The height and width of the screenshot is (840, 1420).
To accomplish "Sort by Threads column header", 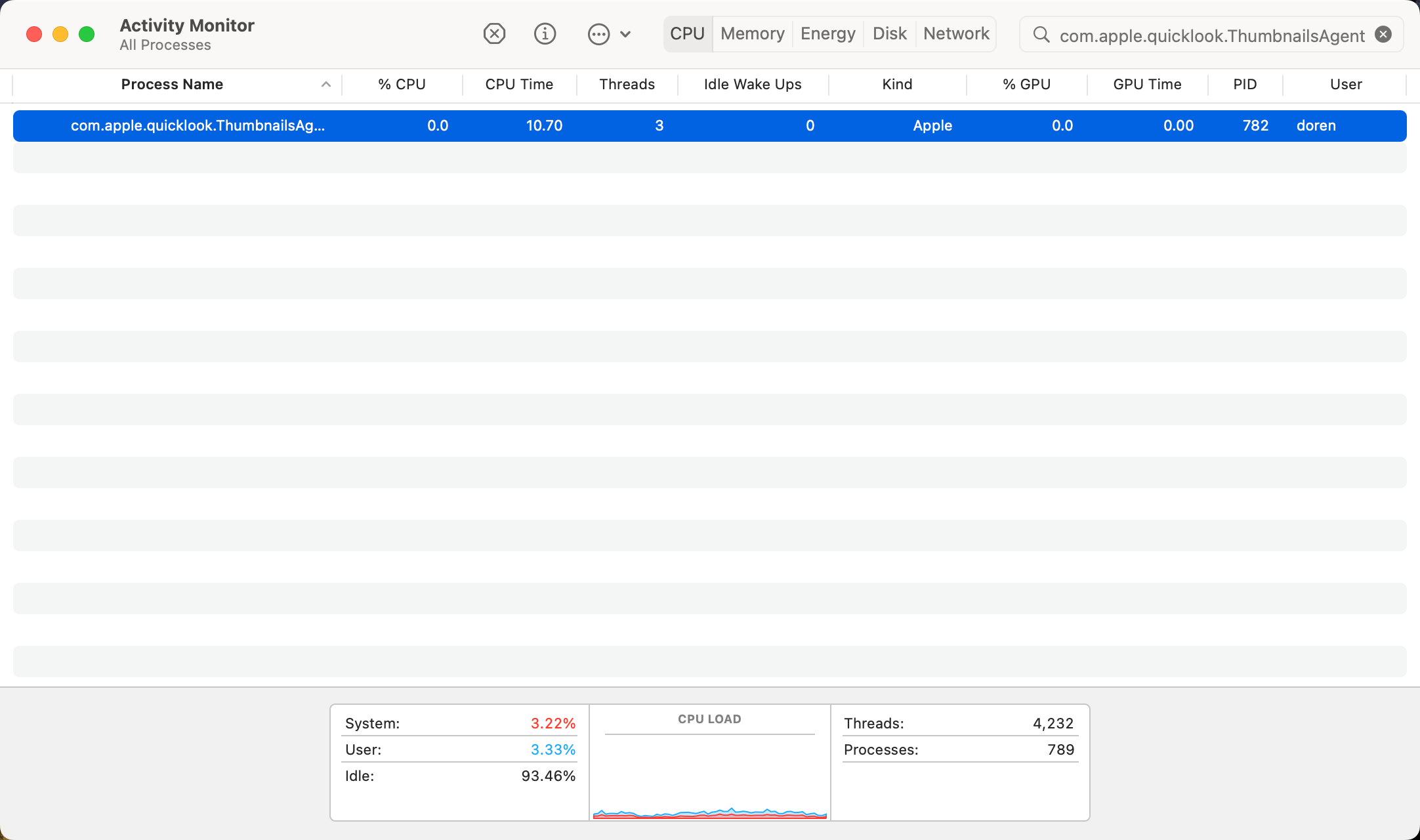I will [627, 84].
